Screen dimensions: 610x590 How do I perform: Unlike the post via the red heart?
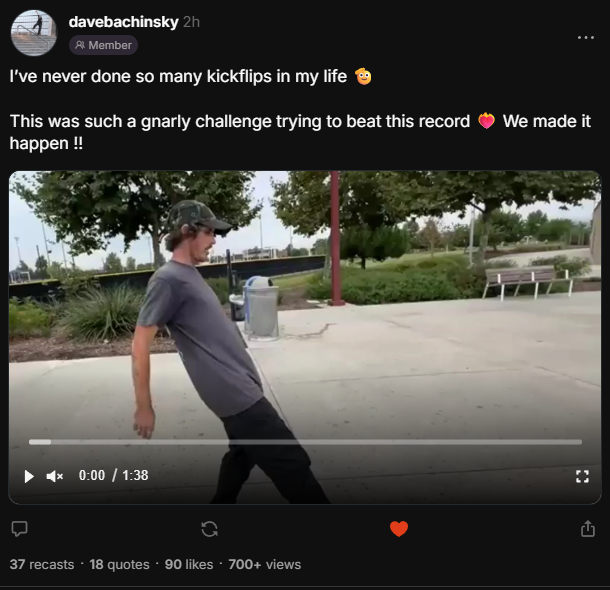[399, 528]
